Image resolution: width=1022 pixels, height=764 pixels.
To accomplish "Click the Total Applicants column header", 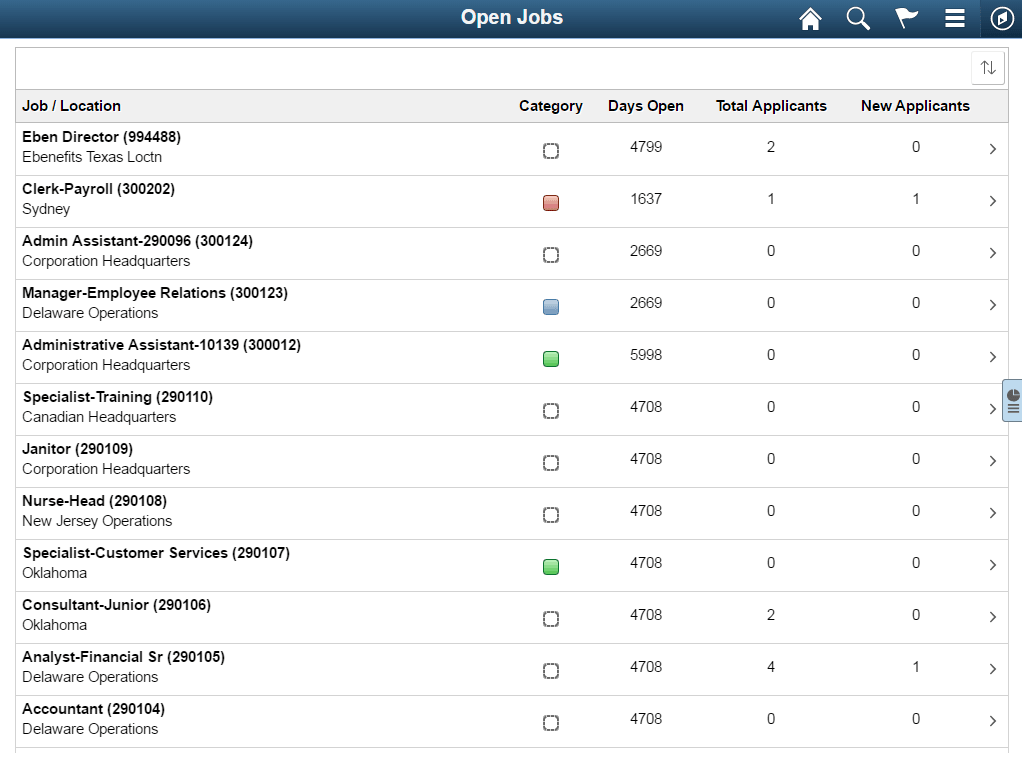I will 771,105.
